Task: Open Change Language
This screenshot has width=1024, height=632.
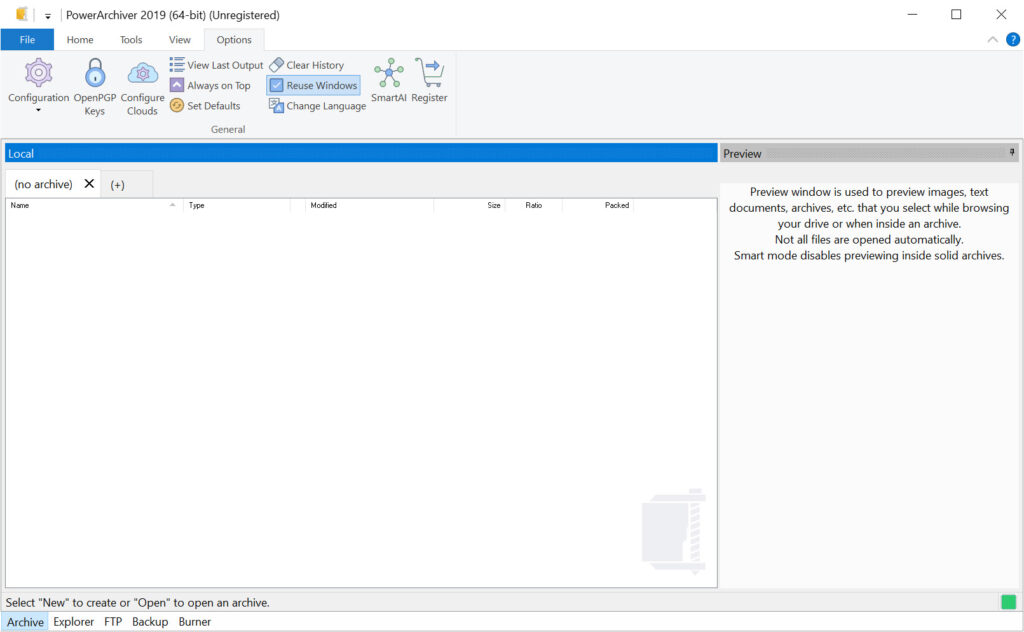Action: click(x=317, y=106)
